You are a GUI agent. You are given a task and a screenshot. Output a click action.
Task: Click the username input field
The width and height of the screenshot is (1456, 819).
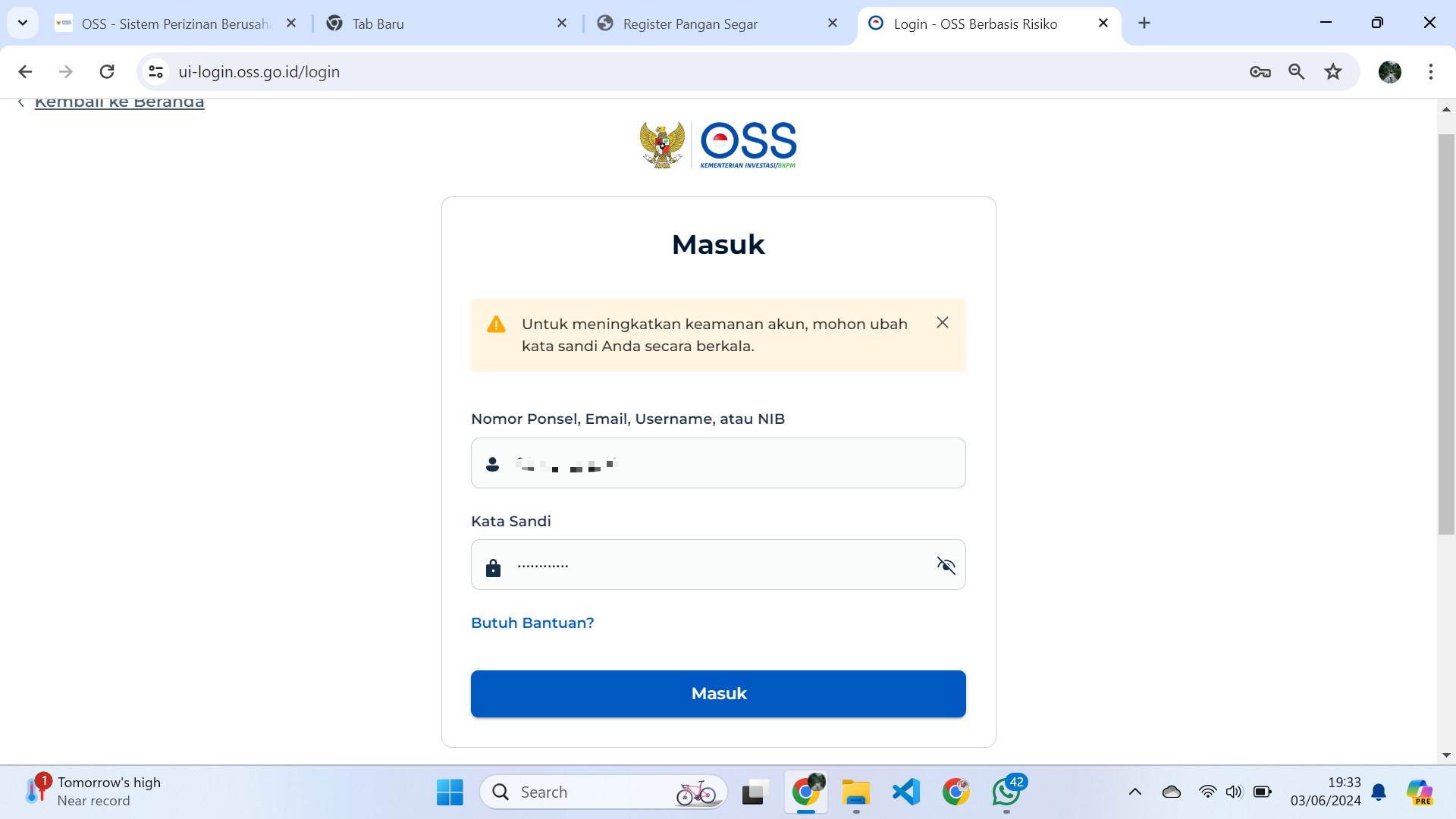(718, 463)
